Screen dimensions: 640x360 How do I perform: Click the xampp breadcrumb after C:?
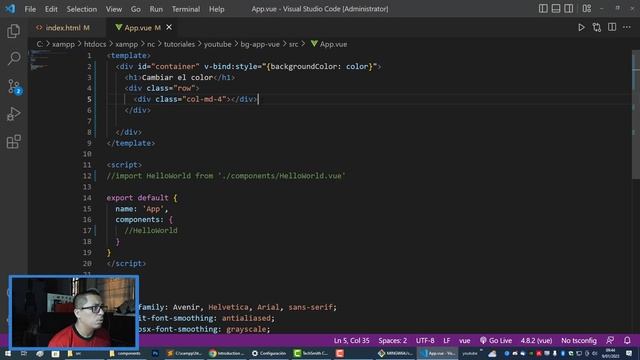[x=63, y=44]
